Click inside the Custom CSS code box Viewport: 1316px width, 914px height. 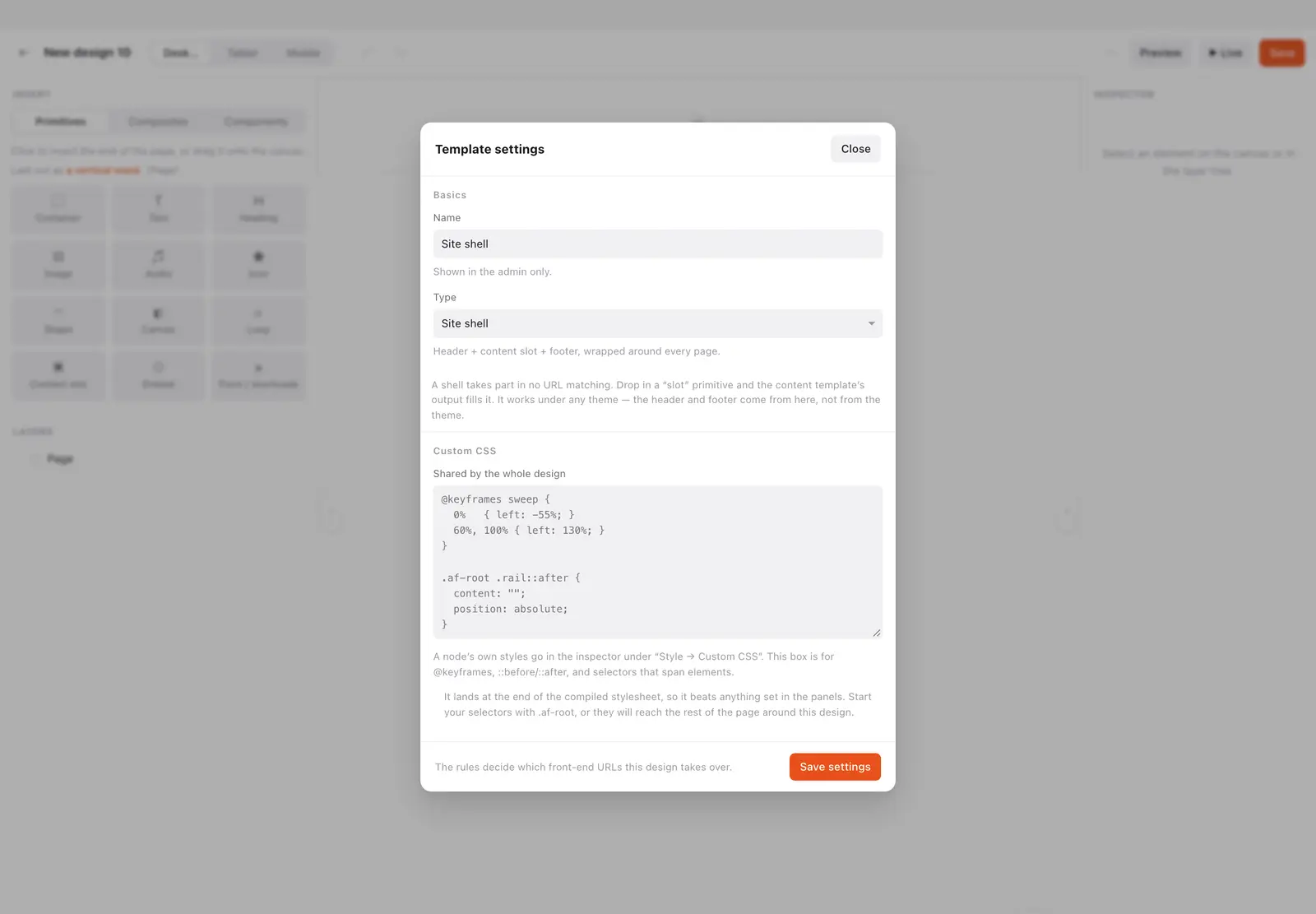tap(658, 562)
